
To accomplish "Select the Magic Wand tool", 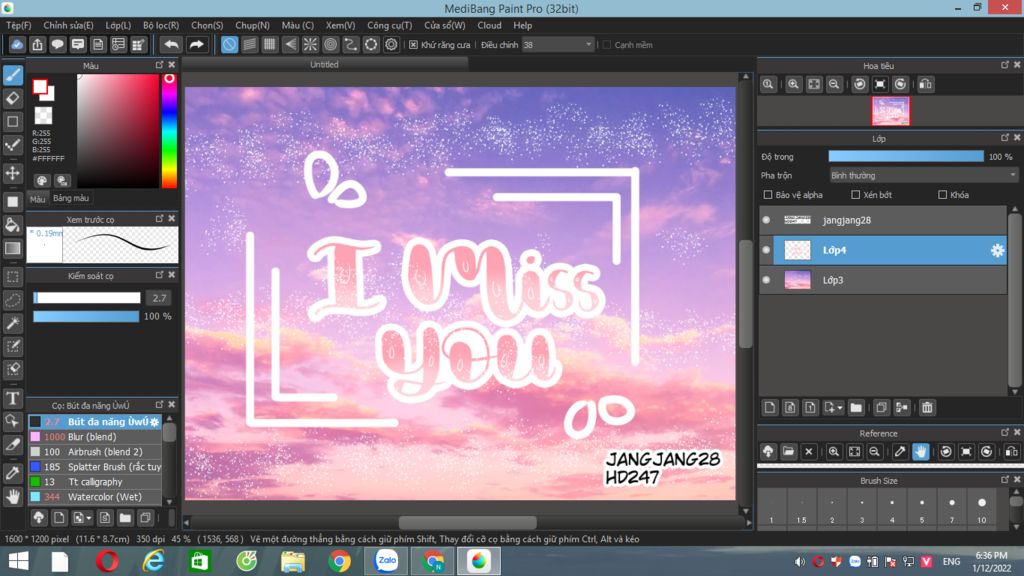I will tap(13, 323).
